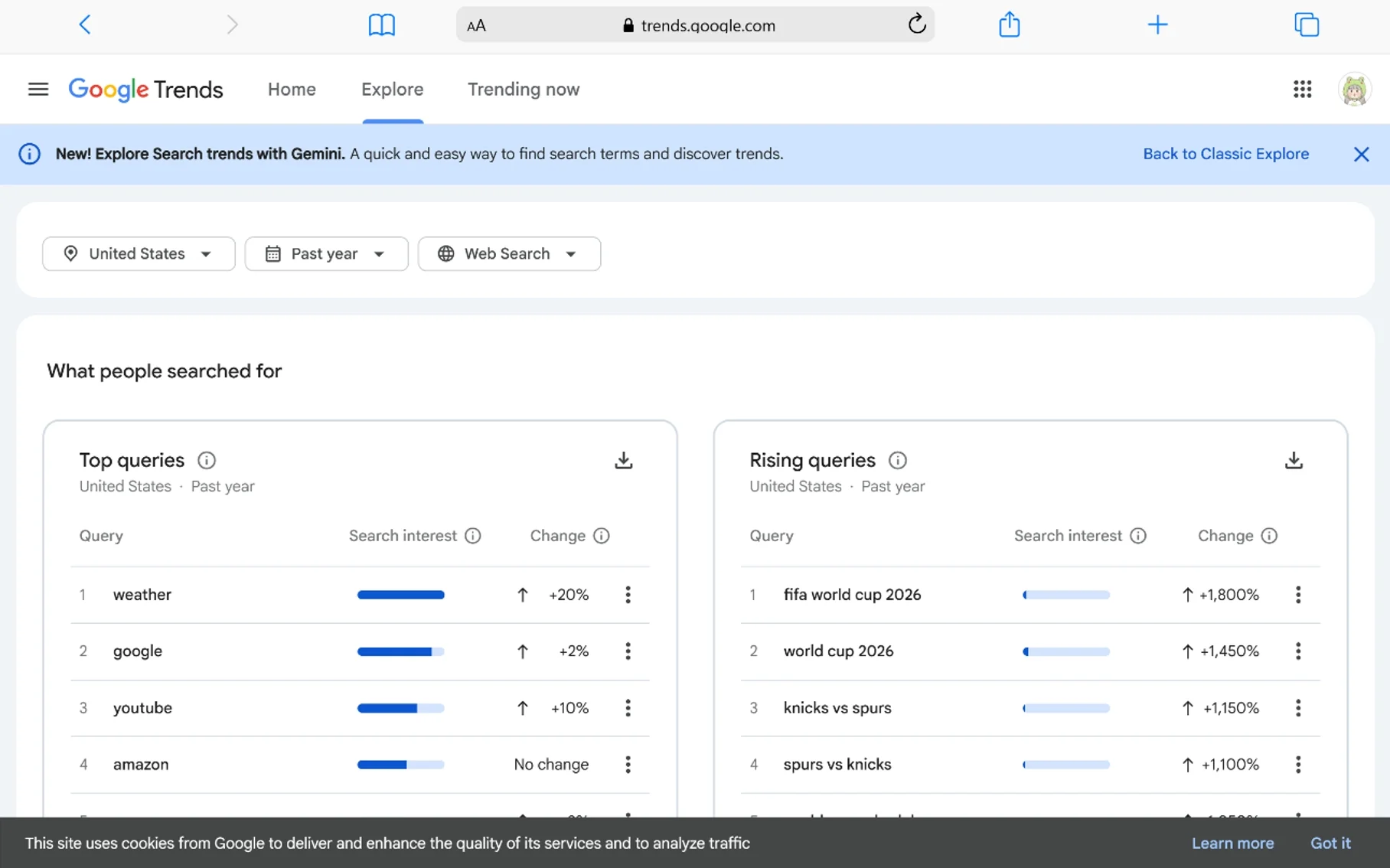1390x868 pixels.
Task: Tap the trends.google.com address bar
Action: click(695, 25)
